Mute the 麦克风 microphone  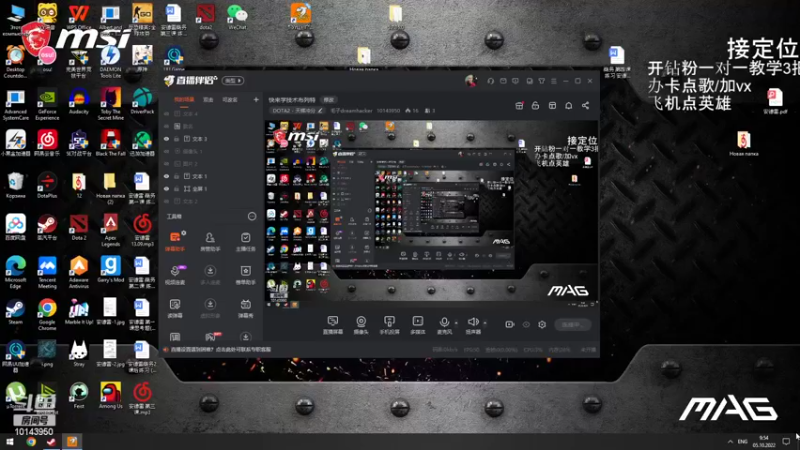444,324
